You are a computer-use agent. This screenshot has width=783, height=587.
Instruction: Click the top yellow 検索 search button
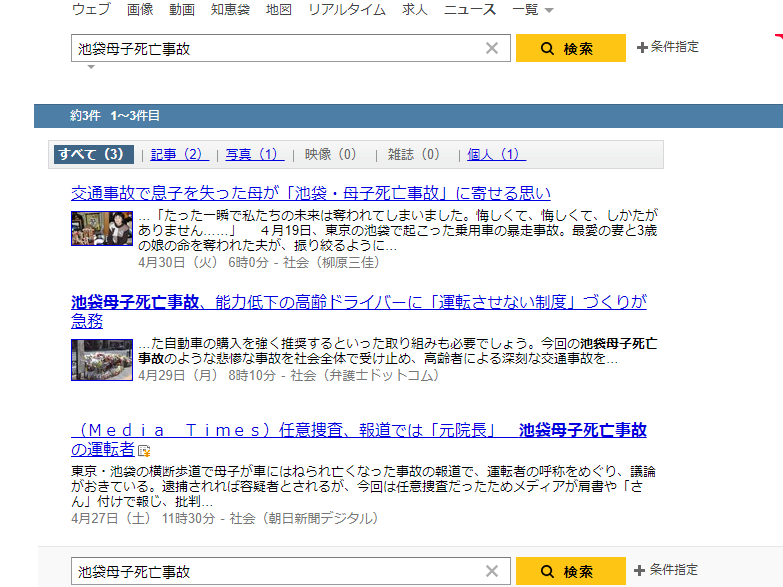[570, 48]
